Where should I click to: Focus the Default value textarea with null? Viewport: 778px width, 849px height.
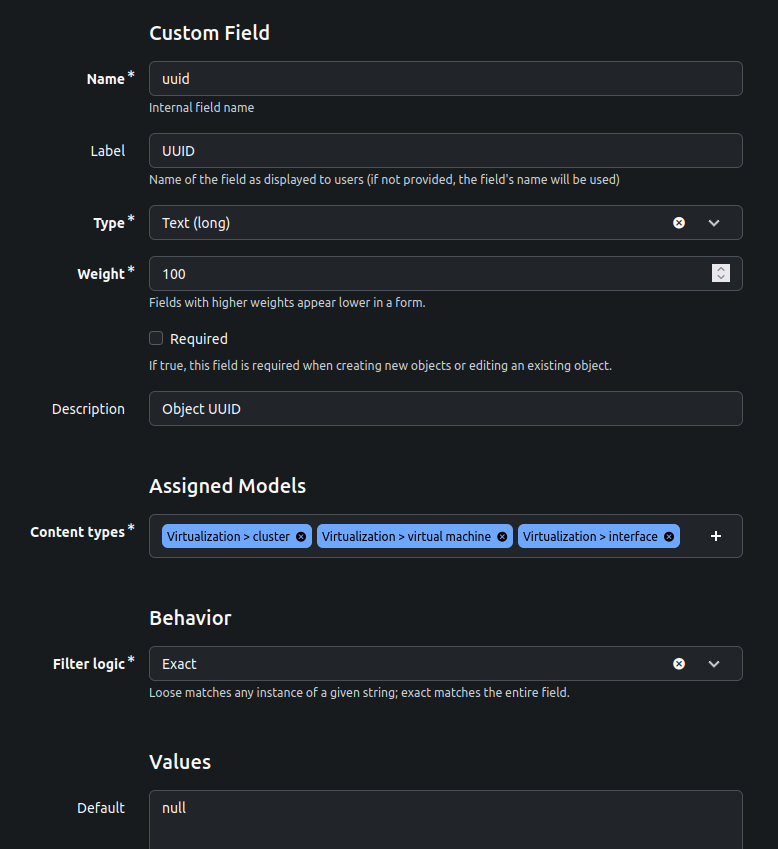click(x=446, y=820)
